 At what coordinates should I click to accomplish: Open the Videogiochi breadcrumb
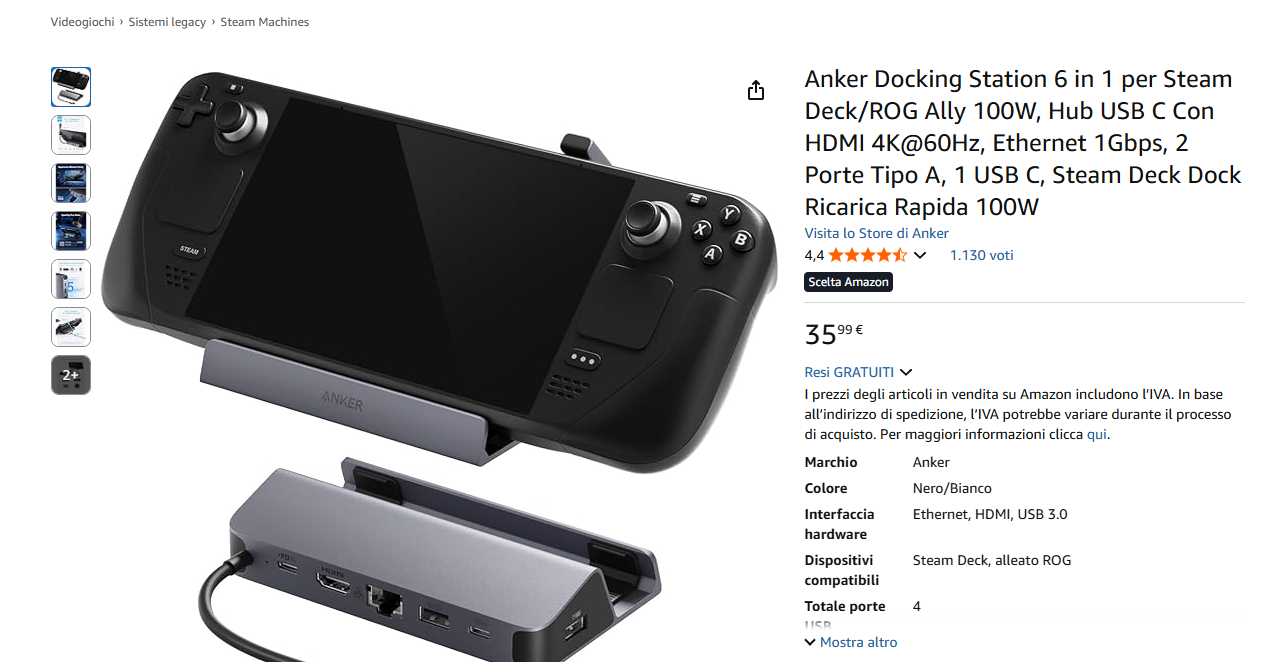83,22
